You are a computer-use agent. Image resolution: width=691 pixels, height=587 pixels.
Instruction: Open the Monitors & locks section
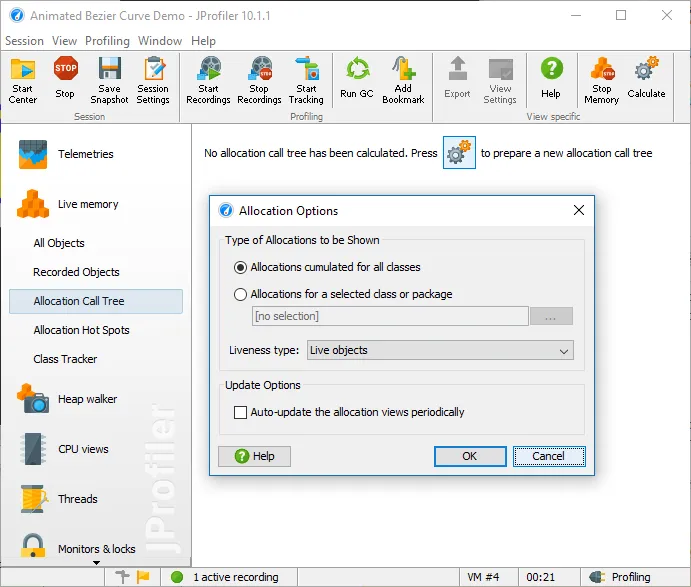click(78, 548)
